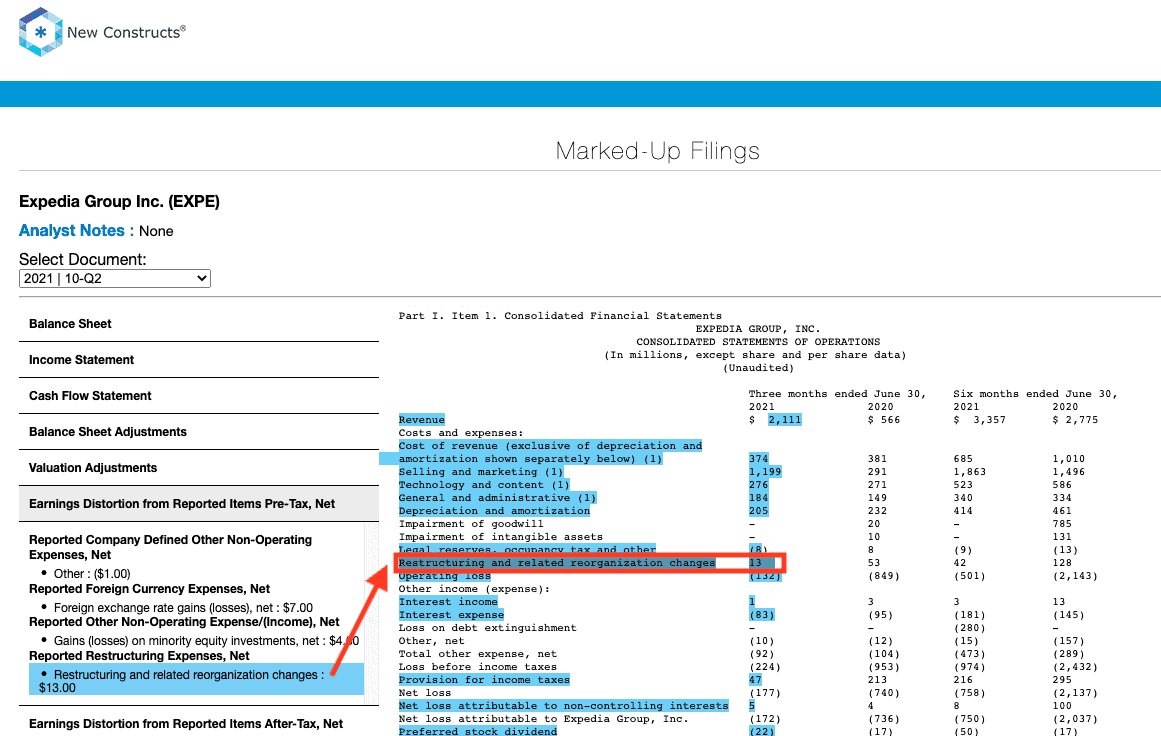Click the 'Six months ended June 30,' header

1035,394
